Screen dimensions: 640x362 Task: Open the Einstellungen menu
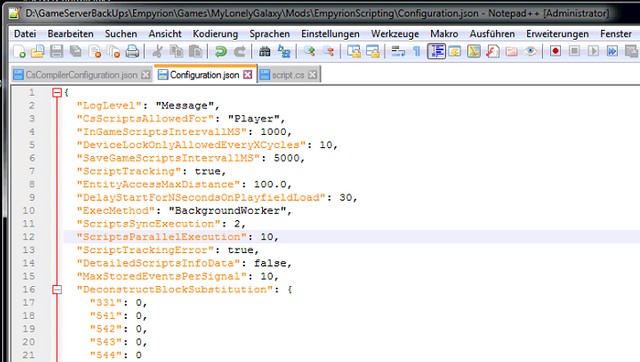[330, 34]
